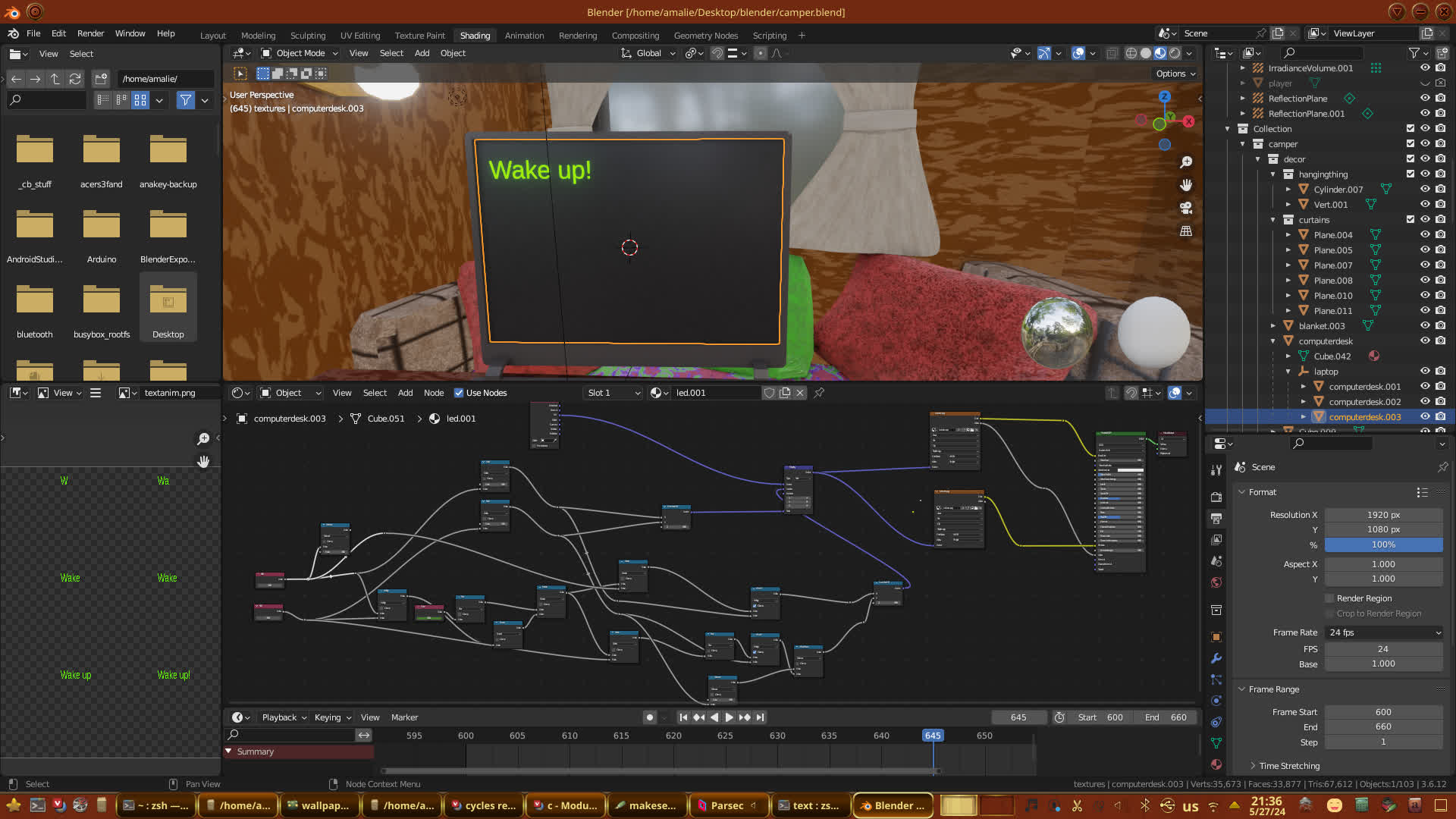Switch to orthographic view grid icon
Viewport: 1456px width, 819px height.
pyautogui.click(x=1186, y=231)
